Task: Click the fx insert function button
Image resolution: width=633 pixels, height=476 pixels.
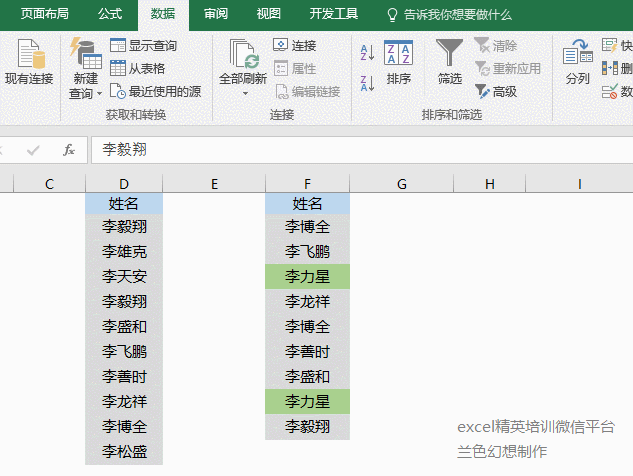Action: [69, 150]
